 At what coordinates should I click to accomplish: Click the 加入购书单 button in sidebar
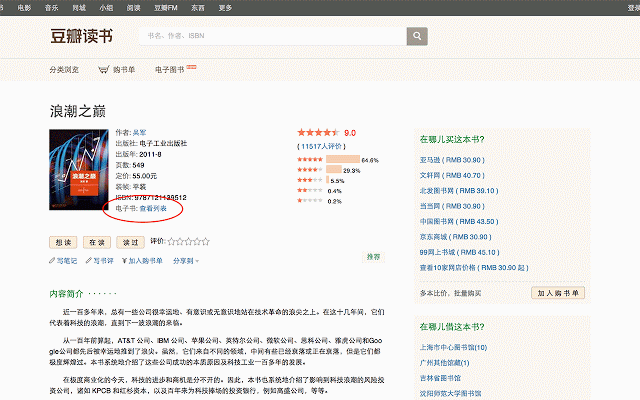click(x=558, y=293)
